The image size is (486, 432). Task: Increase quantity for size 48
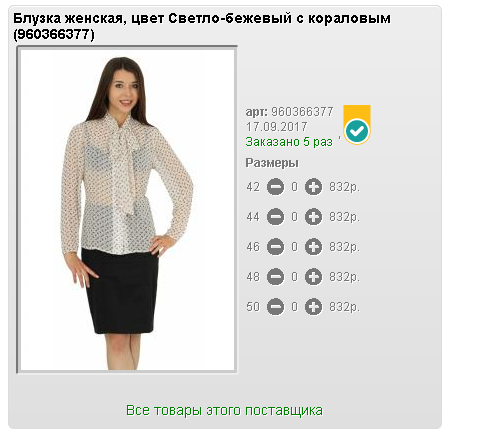click(x=313, y=277)
